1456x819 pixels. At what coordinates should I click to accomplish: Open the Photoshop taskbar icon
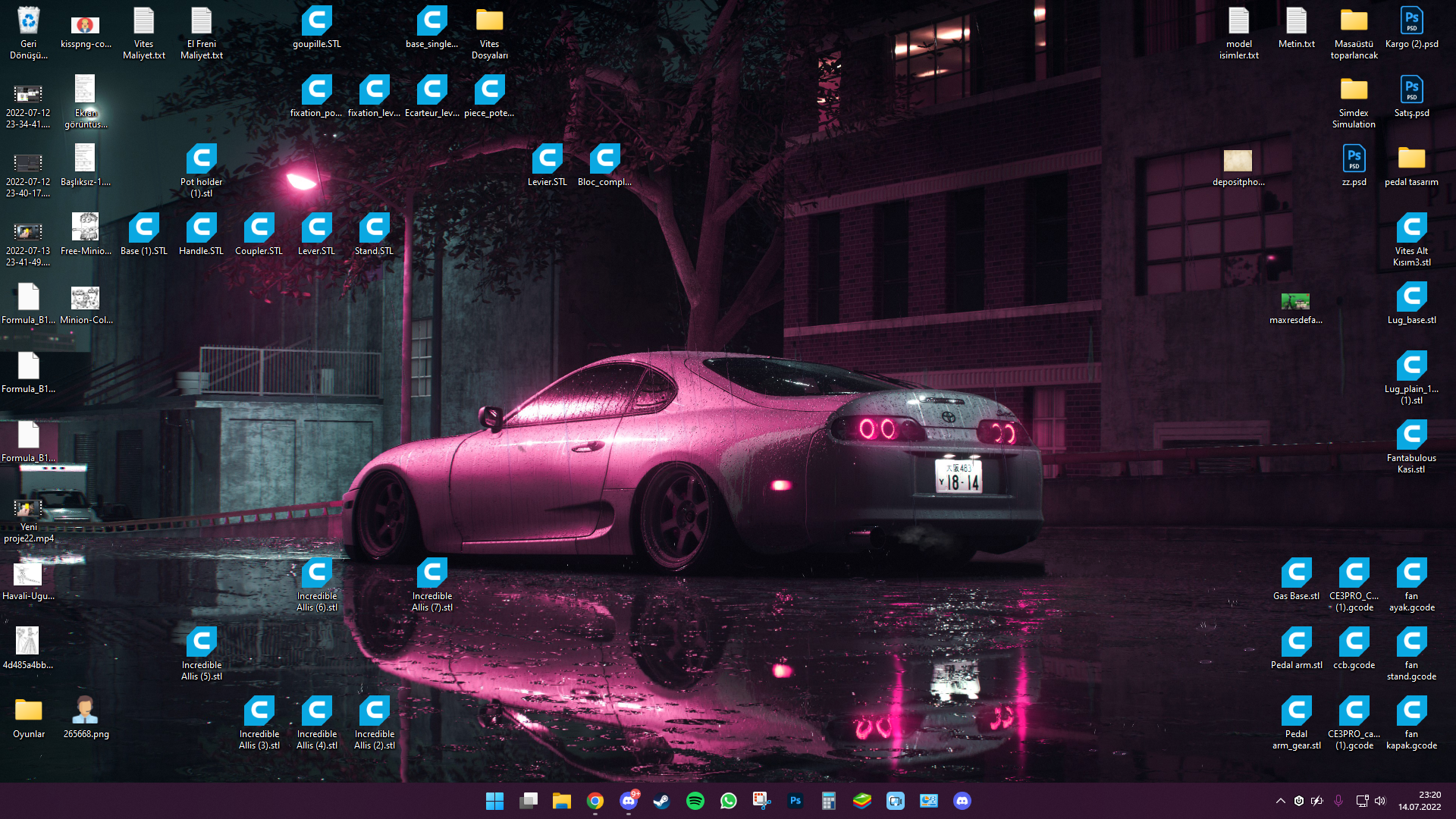click(795, 801)
